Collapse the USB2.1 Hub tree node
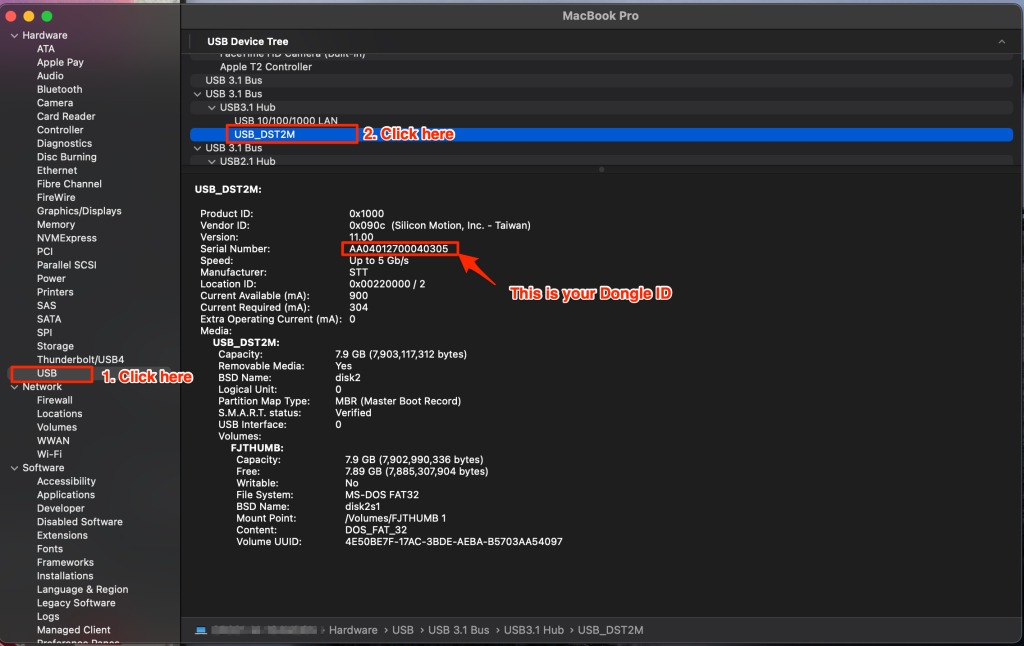This screenshot has width=1024, height=646. click(x=212, y=162)
